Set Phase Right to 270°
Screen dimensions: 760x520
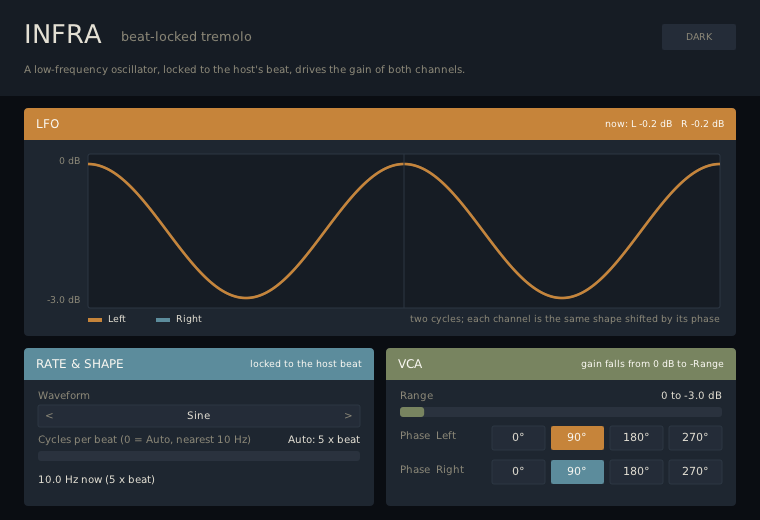point(695,472)
